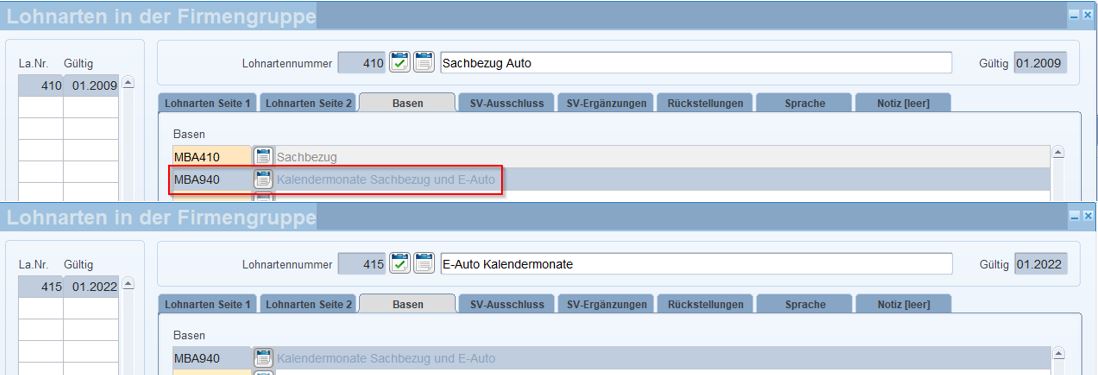Close the upper Lohnarten window

[x=1087, y=15]
